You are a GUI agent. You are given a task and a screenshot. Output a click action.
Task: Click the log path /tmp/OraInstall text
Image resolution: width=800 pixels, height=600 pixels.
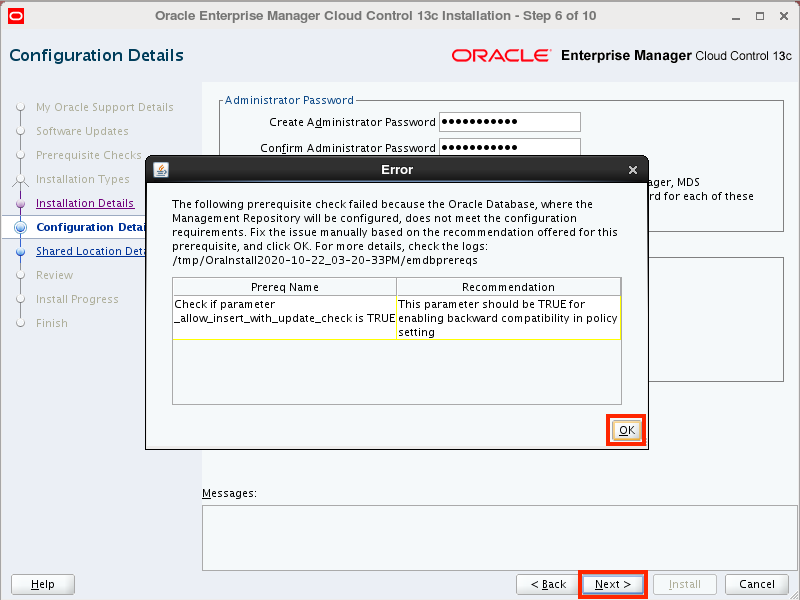pos(325,260)
